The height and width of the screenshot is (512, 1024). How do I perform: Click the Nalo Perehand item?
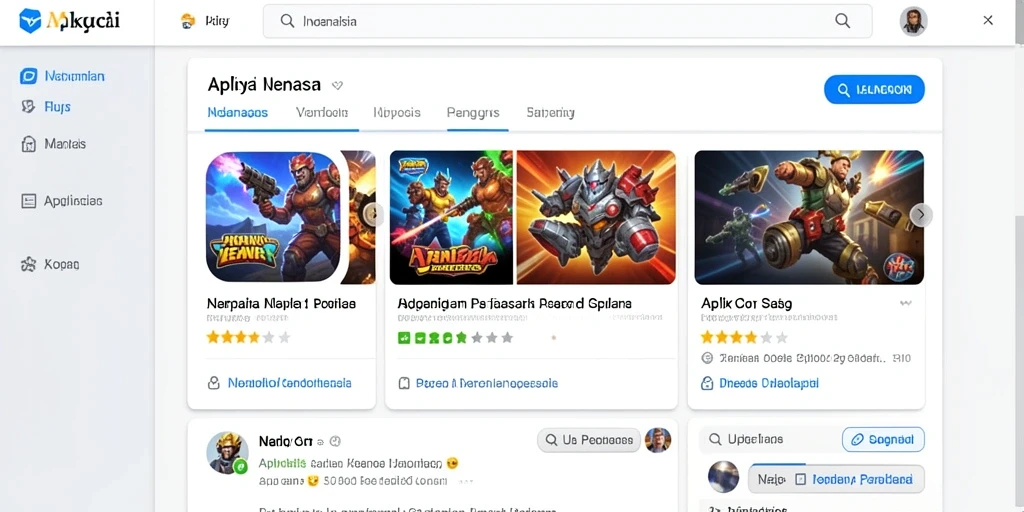(x=836, y=479)
